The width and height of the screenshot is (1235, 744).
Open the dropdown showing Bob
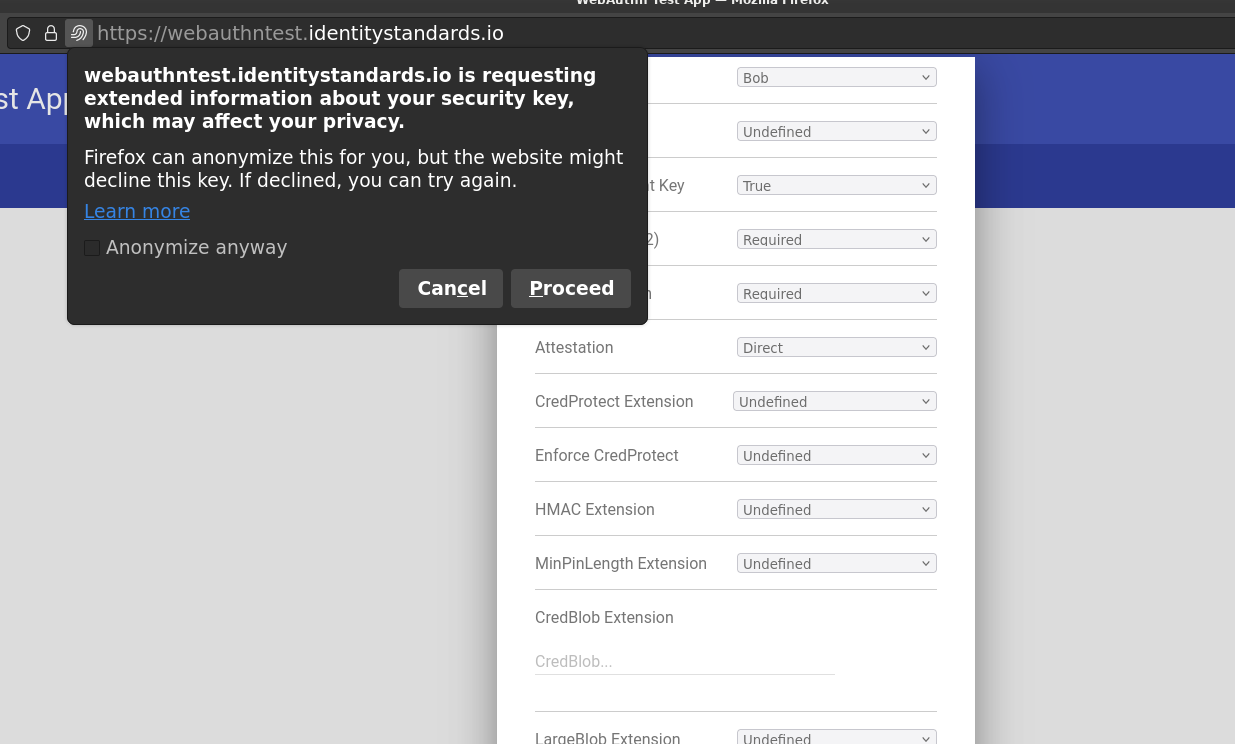tap(837, 77)
